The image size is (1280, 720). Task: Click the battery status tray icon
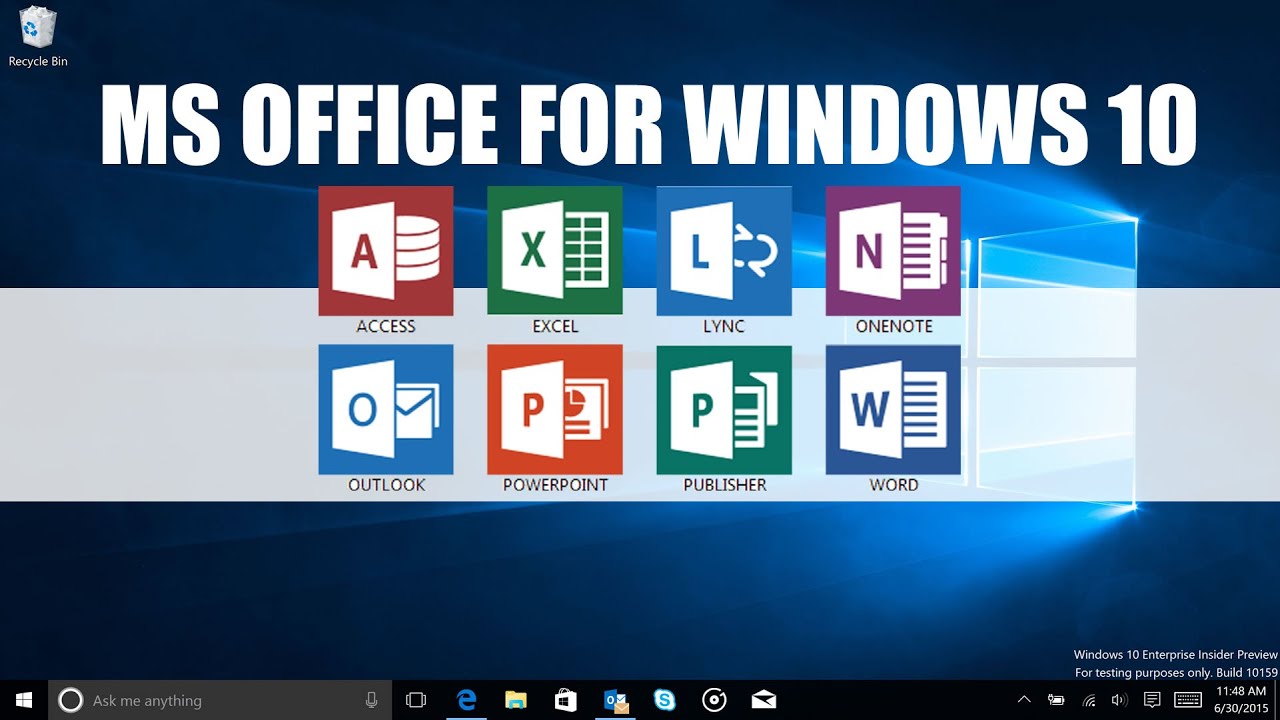[x=1056, y=700]
